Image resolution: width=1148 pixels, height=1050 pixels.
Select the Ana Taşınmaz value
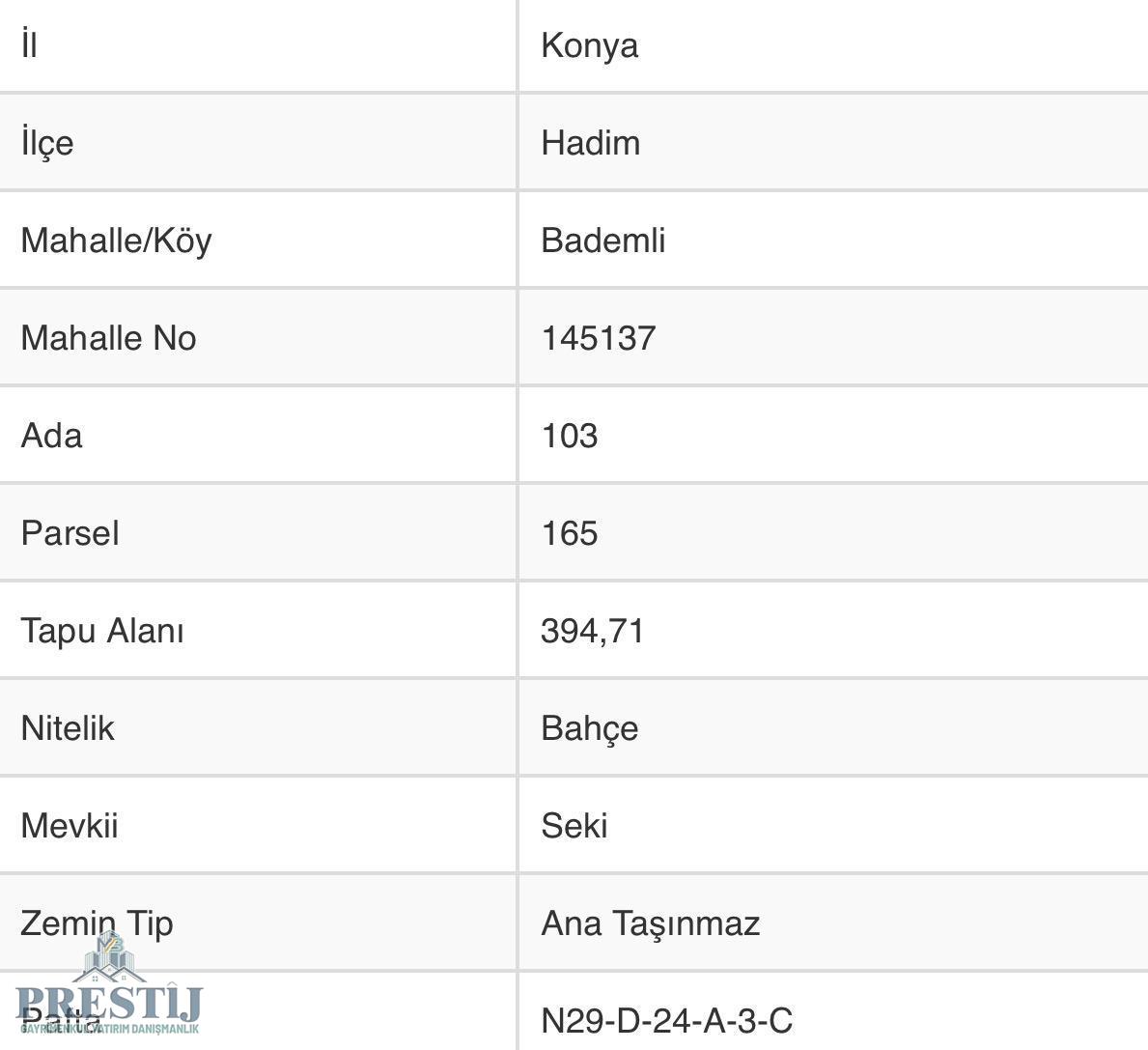click(x=650, y=923)
